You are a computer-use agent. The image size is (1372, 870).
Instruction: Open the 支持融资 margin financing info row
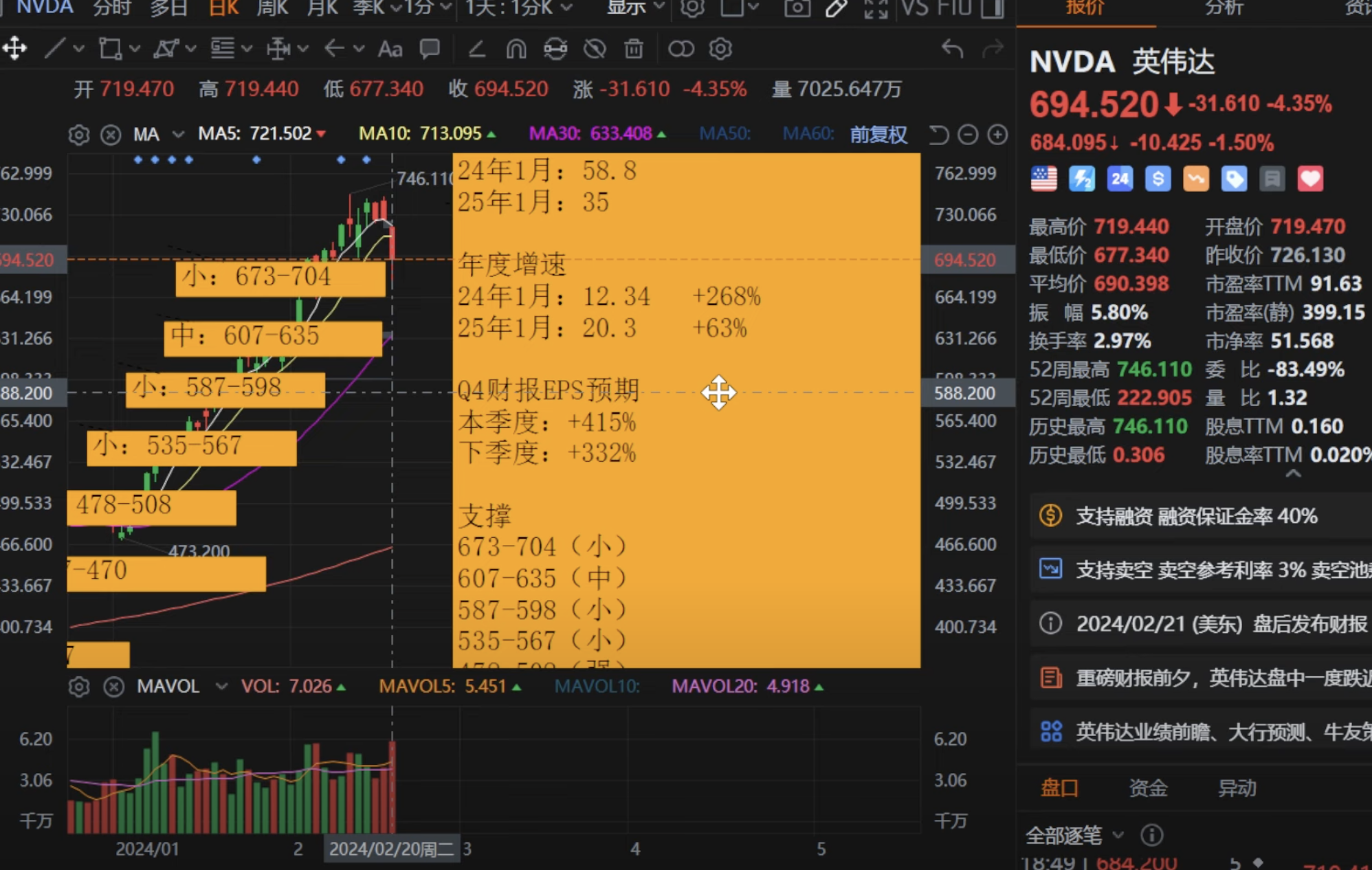[x=1201, y=515]
